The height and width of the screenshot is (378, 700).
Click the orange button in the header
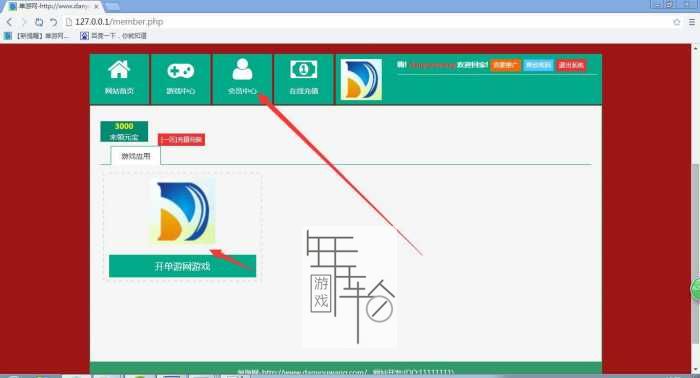click(505, 65)
